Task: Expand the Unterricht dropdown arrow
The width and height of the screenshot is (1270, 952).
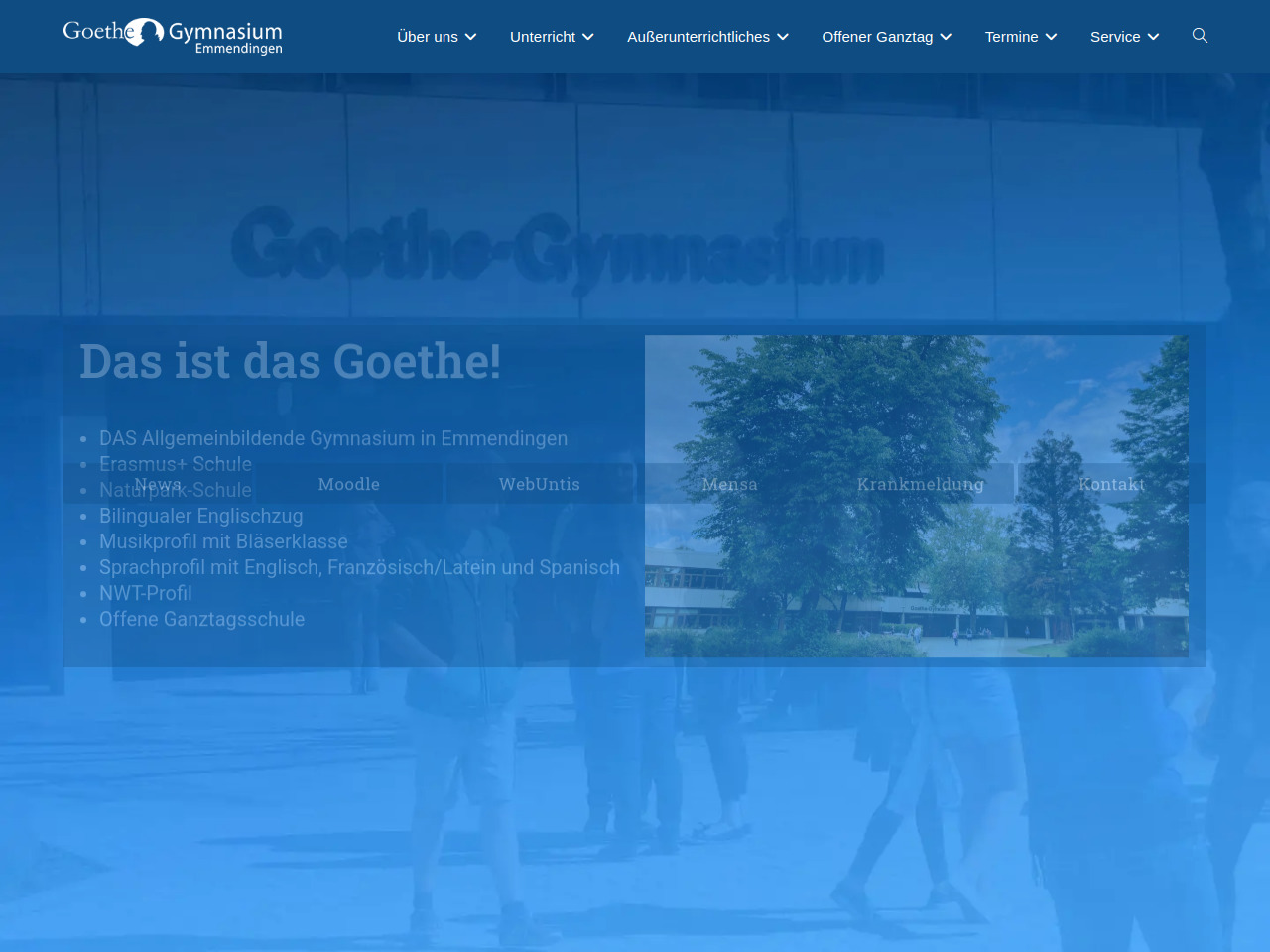Action: pos(588,37)
